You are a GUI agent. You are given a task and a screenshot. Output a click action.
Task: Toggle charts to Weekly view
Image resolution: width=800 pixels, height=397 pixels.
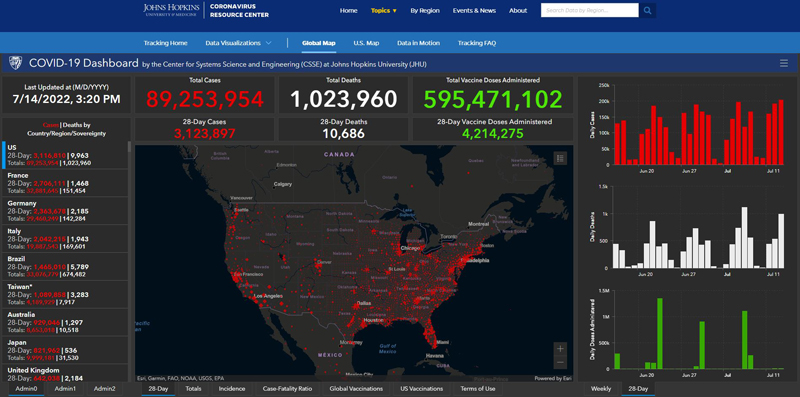click(601, 389)
